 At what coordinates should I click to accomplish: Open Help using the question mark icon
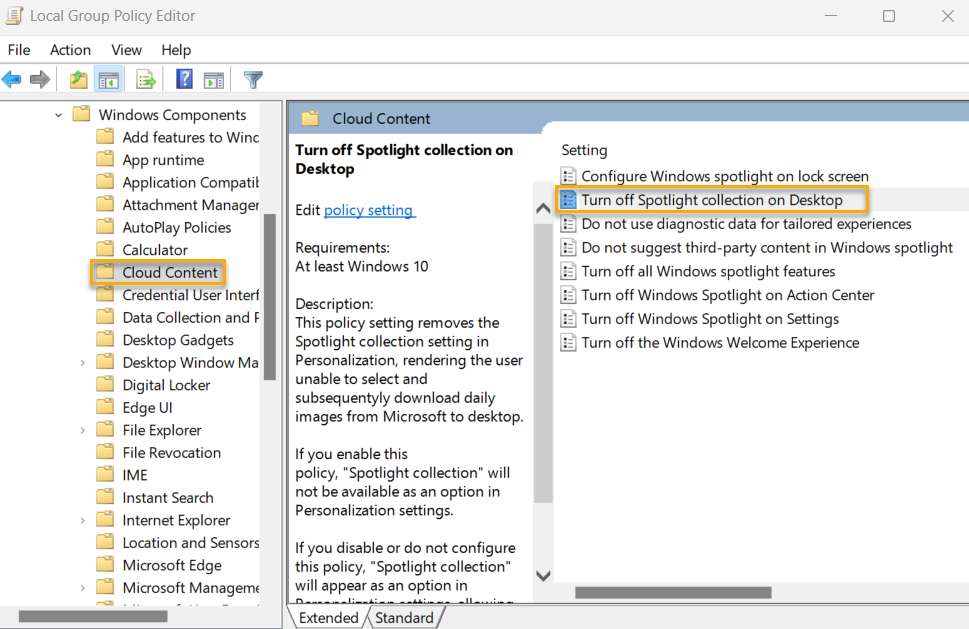(x=182, y=79)
